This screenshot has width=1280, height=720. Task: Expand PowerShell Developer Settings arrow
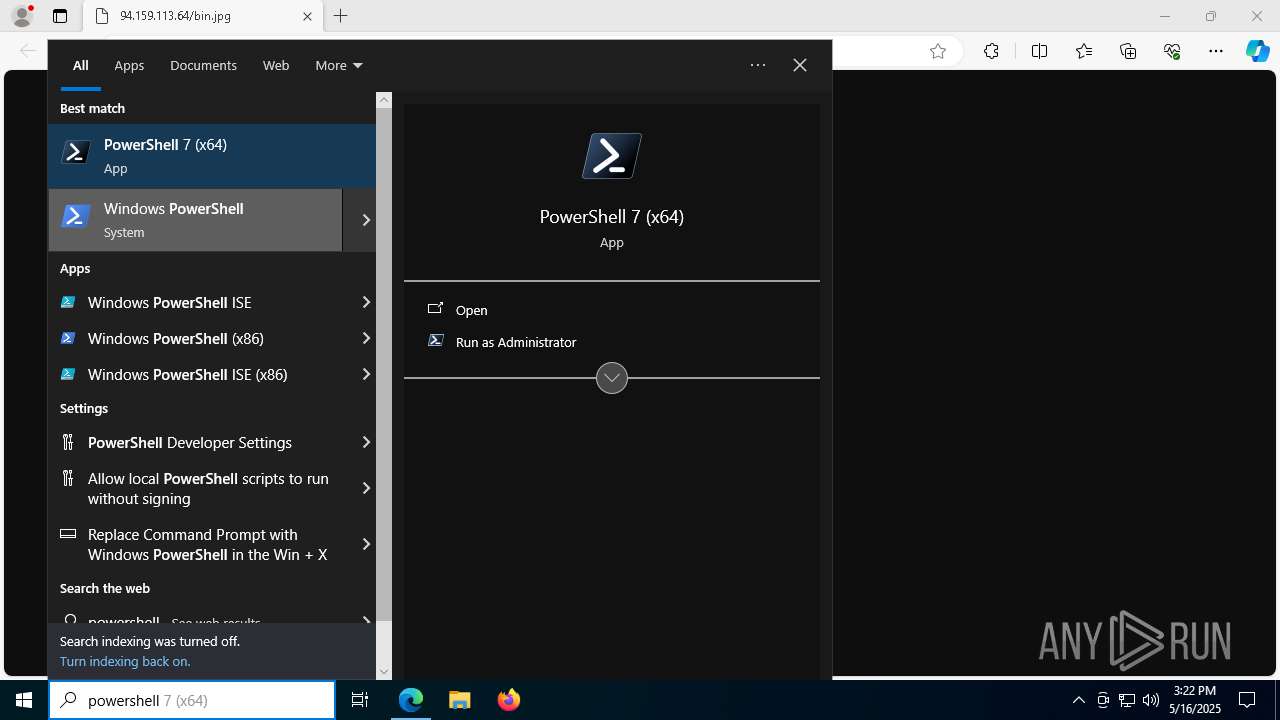[x=366, y=442]
